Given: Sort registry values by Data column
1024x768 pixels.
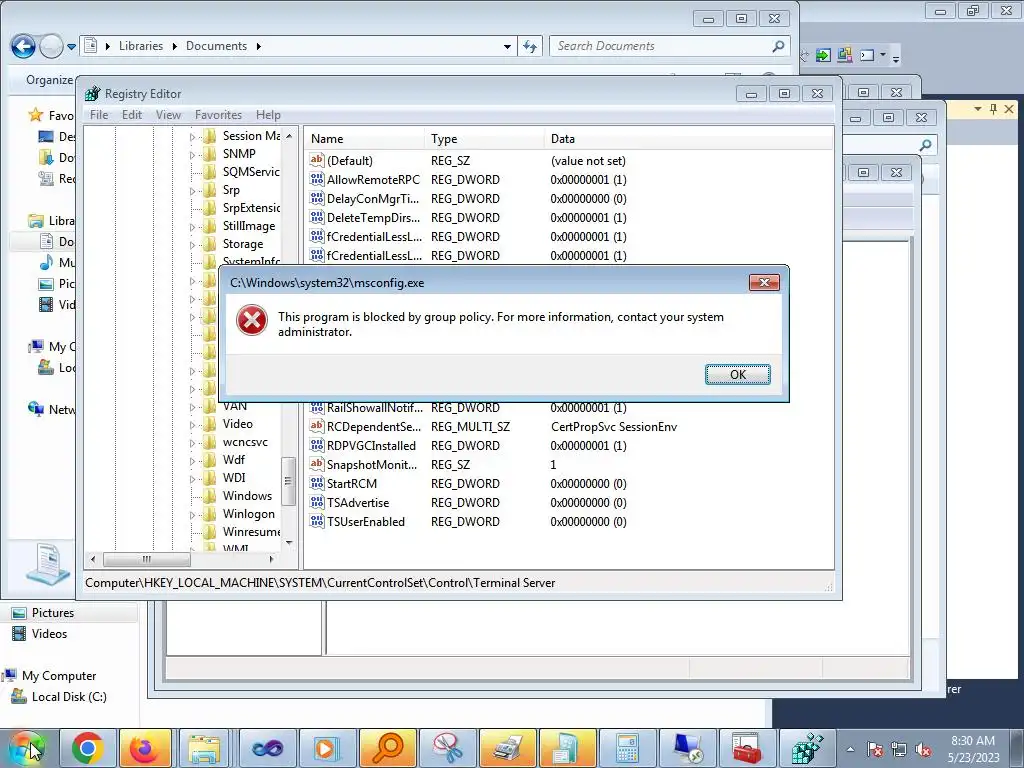Looking at the screenshot, I should click(x=688, y=138).
